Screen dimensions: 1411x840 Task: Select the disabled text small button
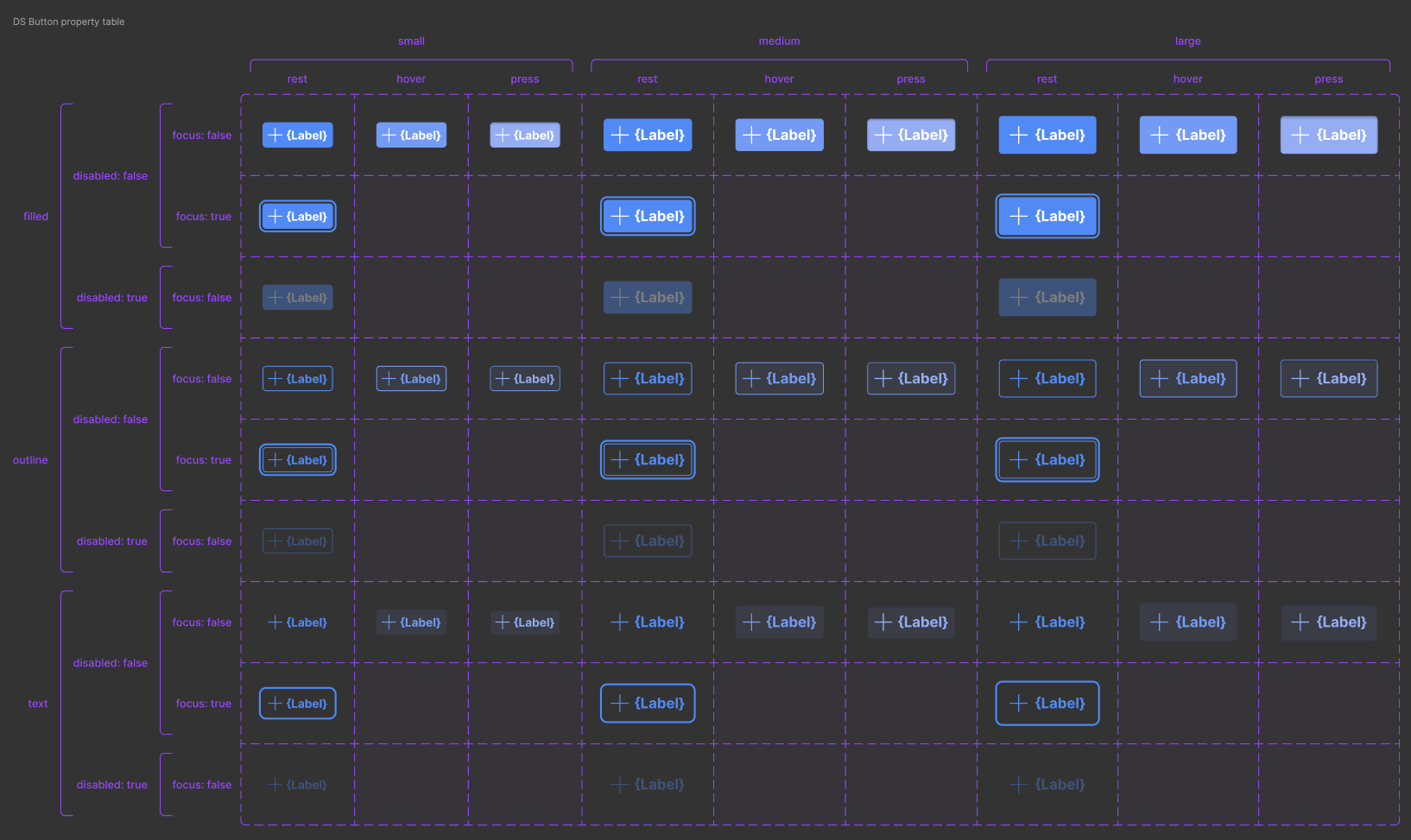[298, 785]
